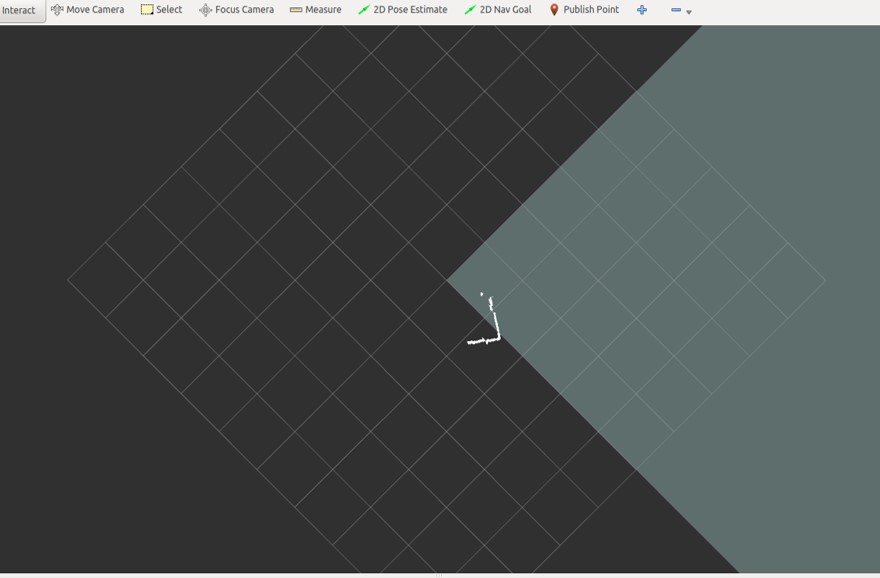Open the dropdown arrow beside minus icon
This screenshot has width=880, height=578.
coord(689,12)
